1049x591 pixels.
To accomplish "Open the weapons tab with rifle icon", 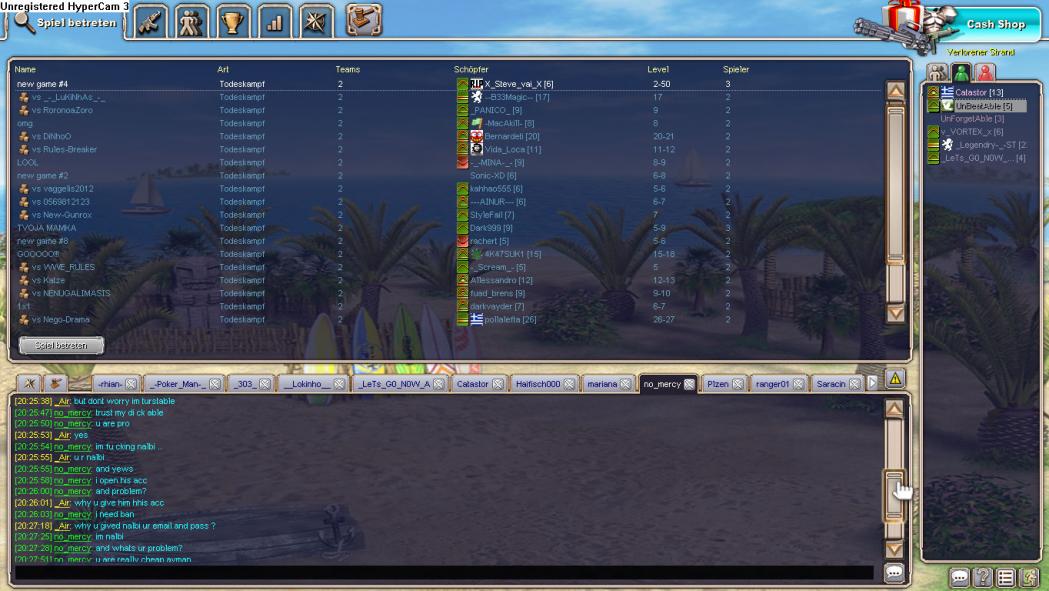I will pyautogui.click(x=150, y=21).
